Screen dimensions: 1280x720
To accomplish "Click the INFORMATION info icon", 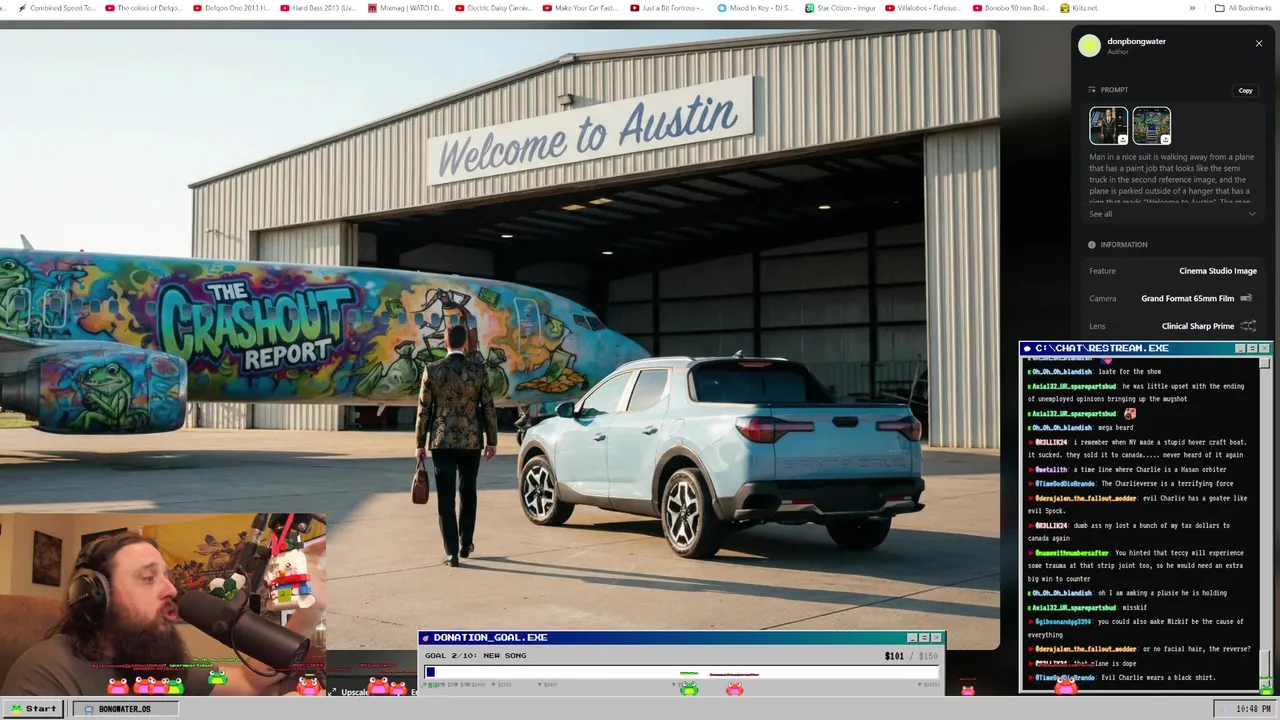I will [x=1092, y=244].
